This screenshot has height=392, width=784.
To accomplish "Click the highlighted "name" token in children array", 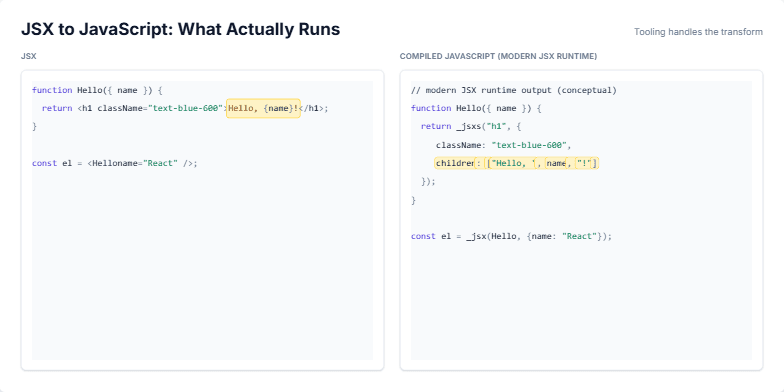I will (556, 163).
